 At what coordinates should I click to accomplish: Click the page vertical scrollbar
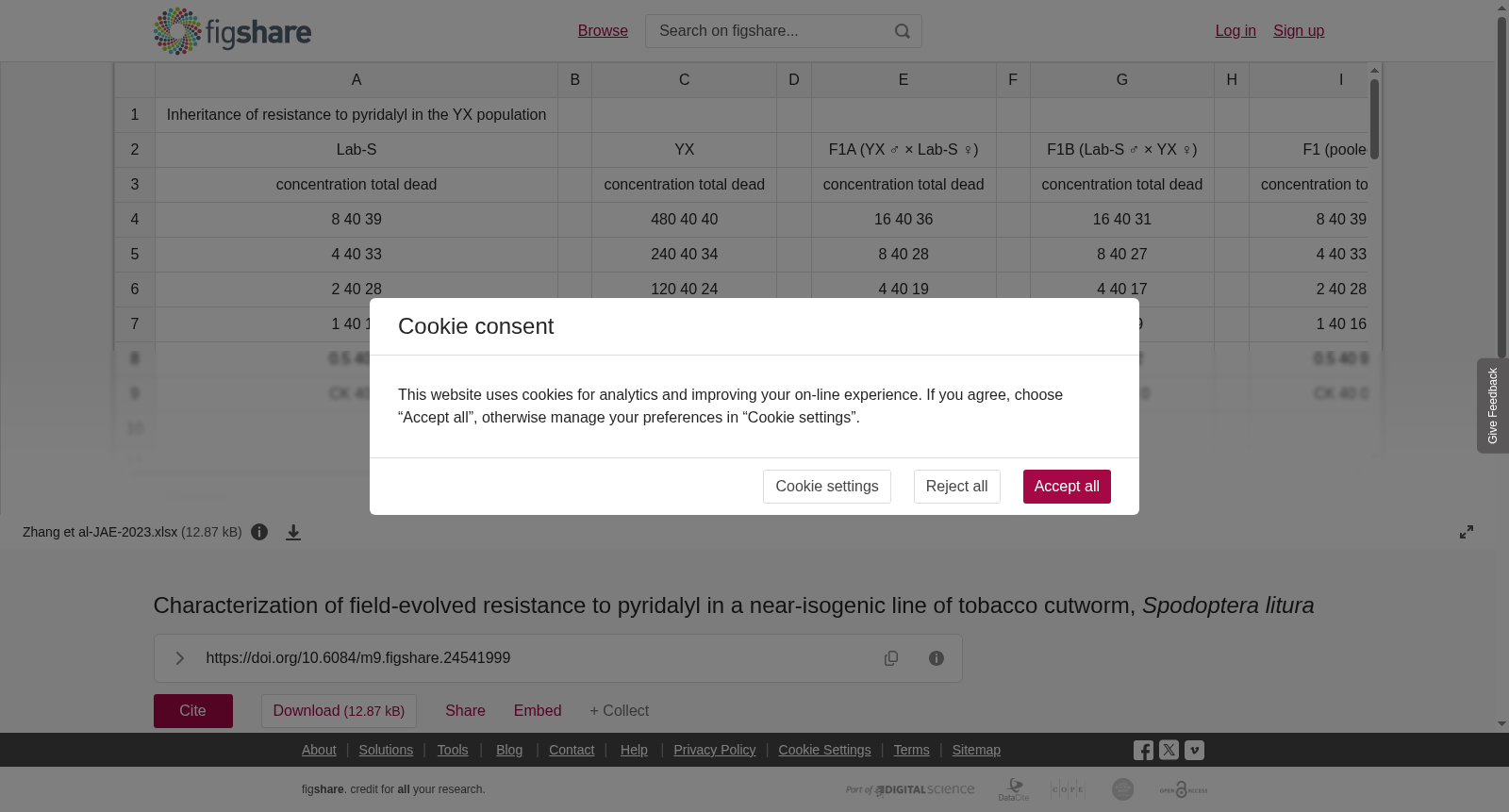[1501, 189]
